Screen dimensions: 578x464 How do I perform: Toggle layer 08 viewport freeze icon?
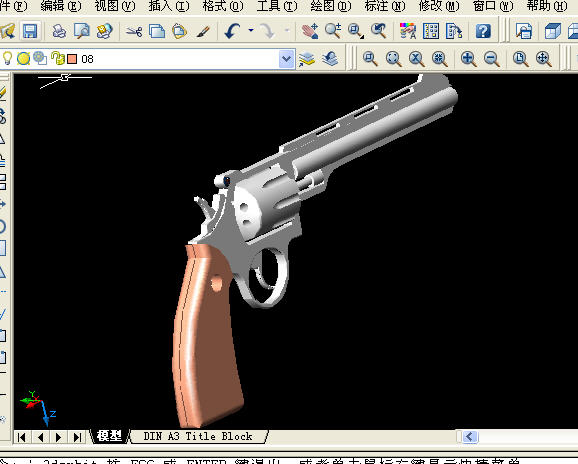[x=40, y=58]
